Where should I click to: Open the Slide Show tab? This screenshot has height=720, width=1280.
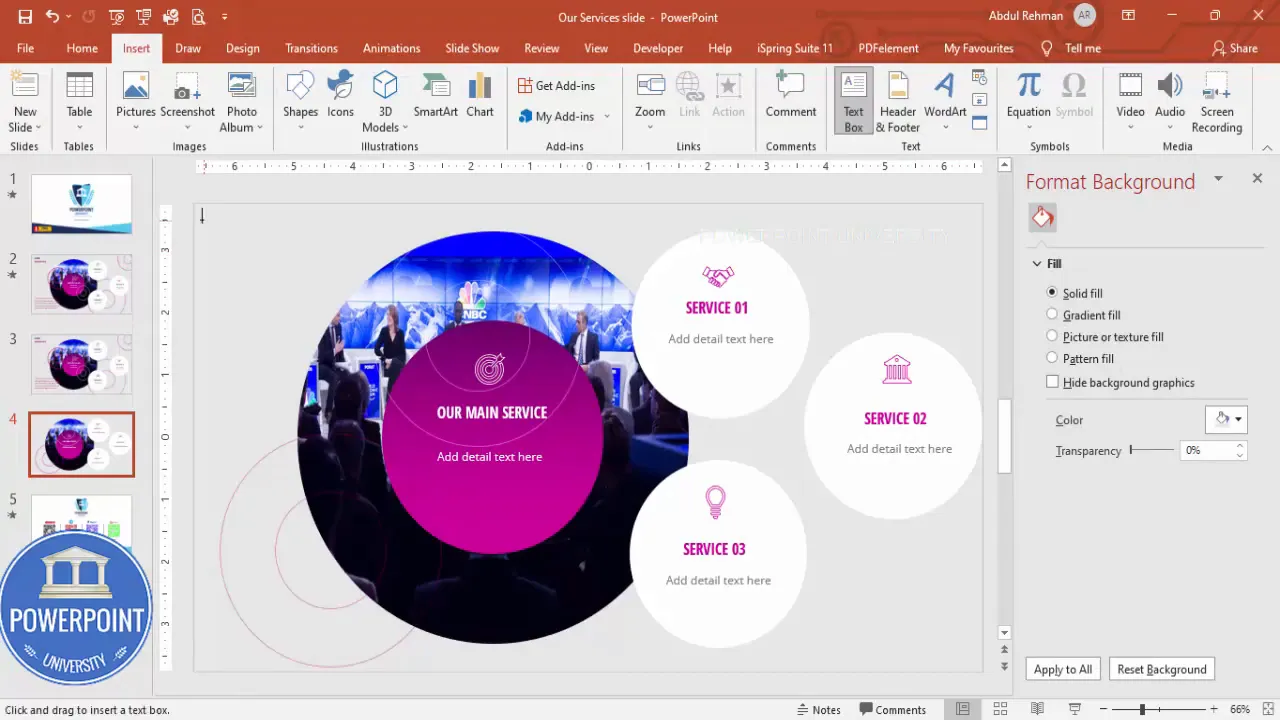click(x=472, y=48)
